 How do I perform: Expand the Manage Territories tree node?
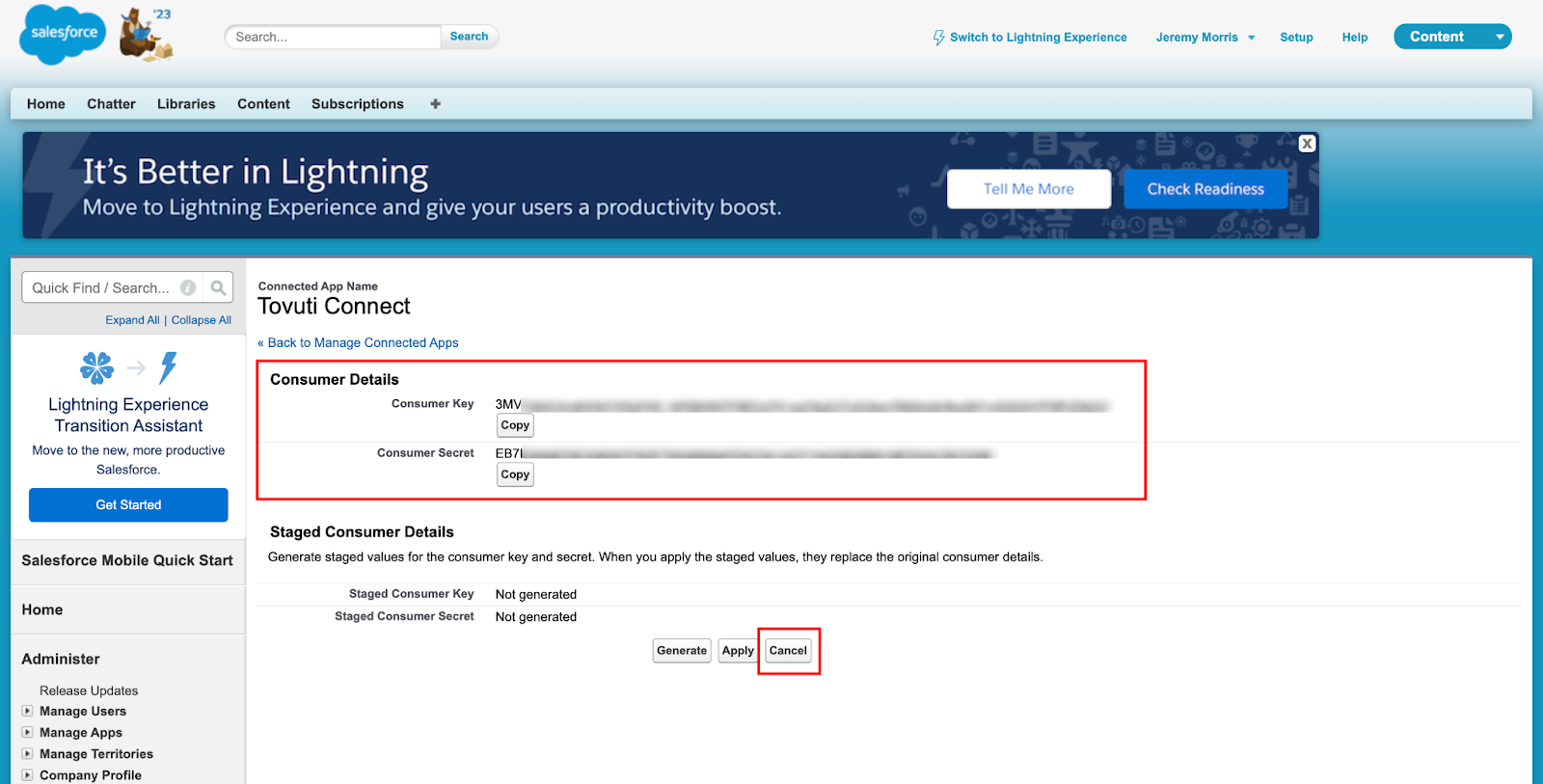point(27,753)
